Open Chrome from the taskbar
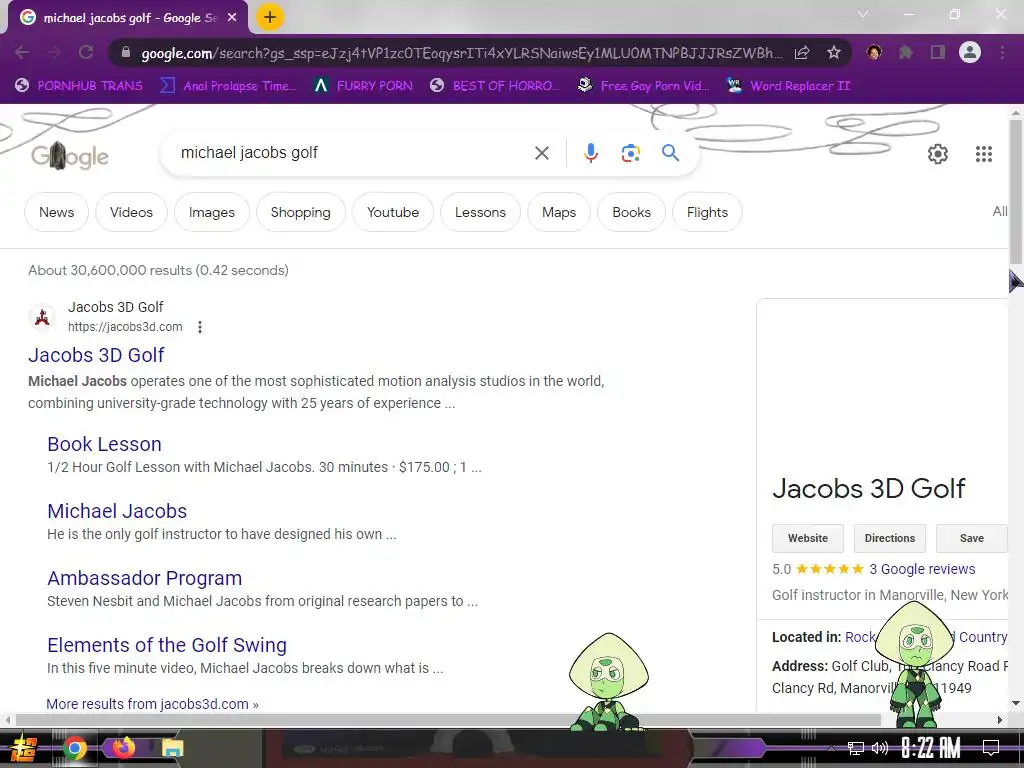Image resolution: width=1024 pixels, height=768 pixels. 75,748
